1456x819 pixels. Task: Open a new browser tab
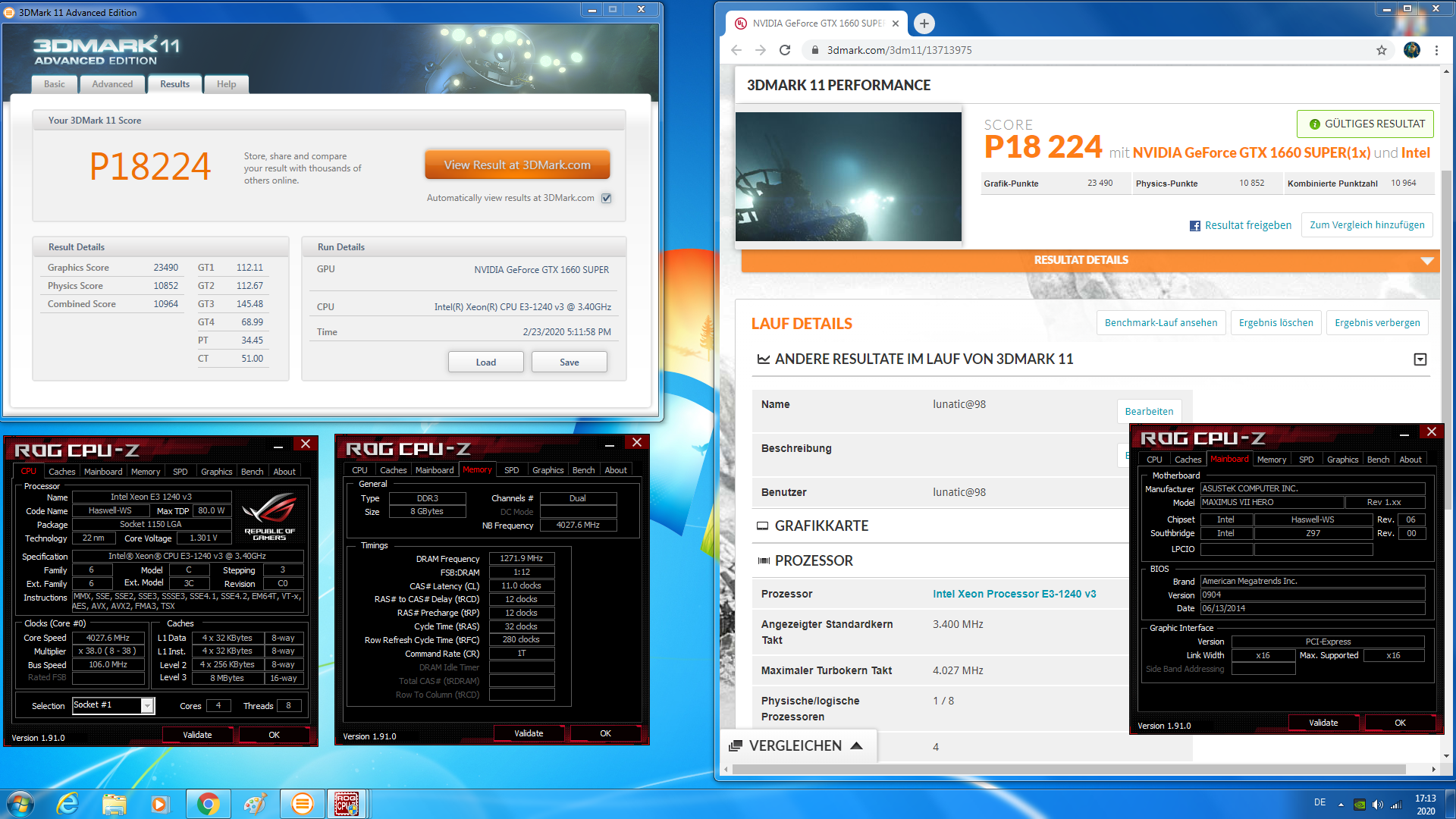[x=924, y=24]
